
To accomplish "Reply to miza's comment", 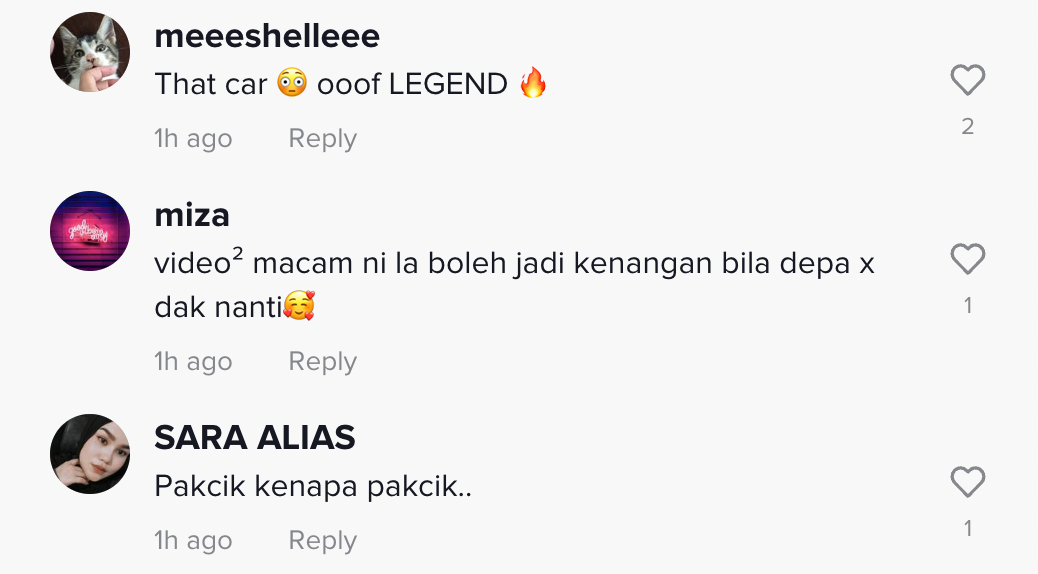I will point(322,361).
